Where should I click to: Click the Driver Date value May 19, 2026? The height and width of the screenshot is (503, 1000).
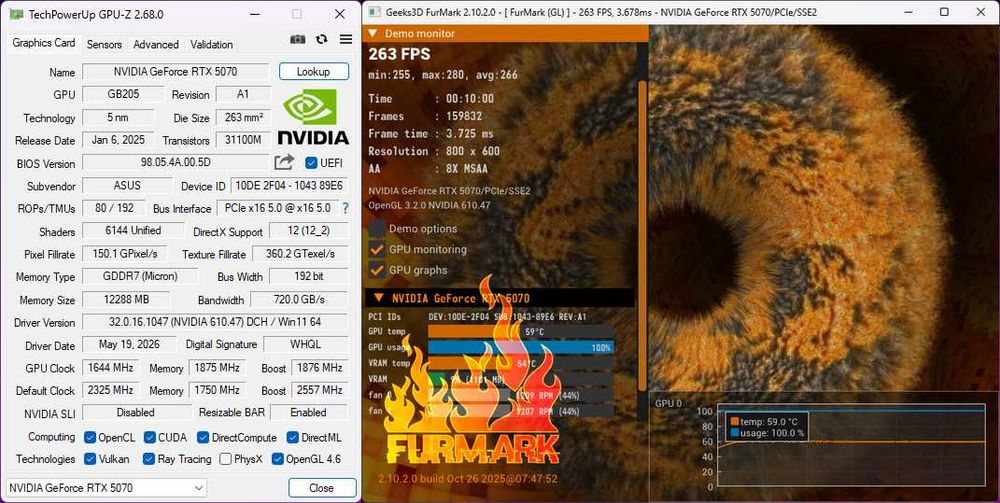pos(130,344)
